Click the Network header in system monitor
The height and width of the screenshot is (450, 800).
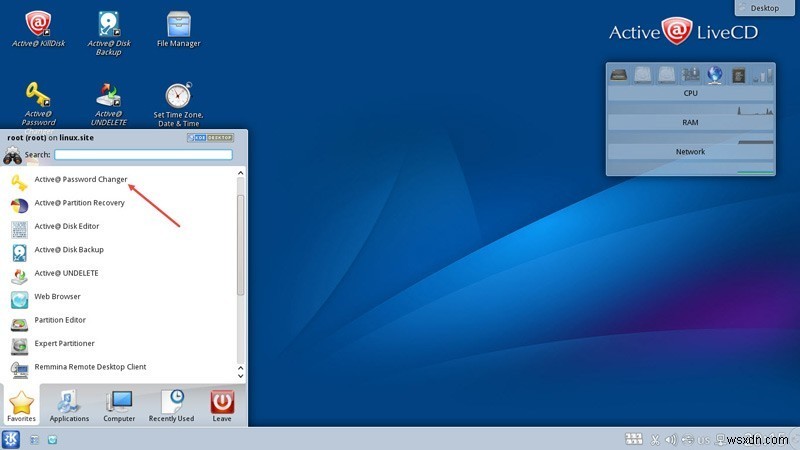point(690,152)
